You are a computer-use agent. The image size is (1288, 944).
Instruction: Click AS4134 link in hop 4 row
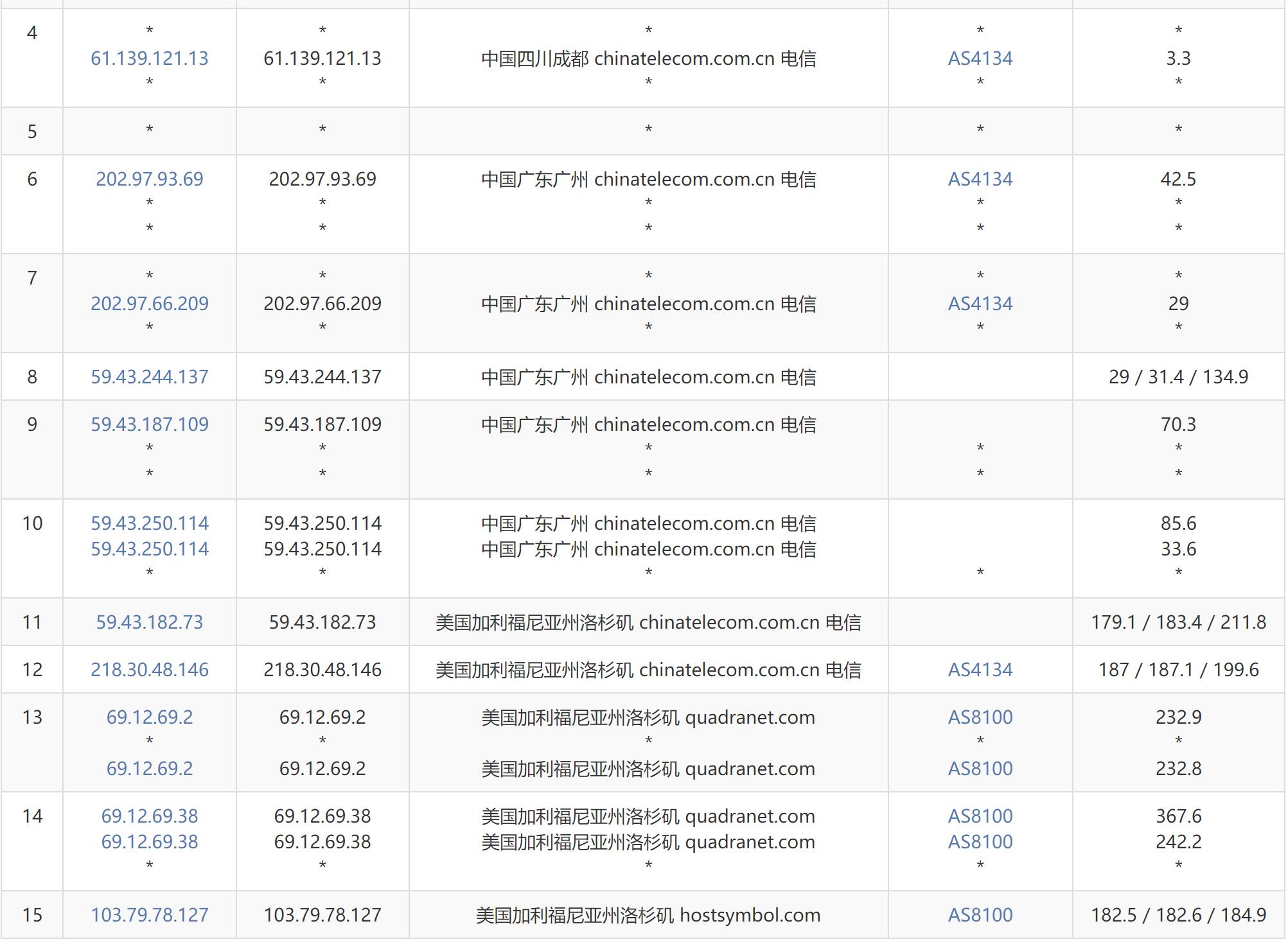coord(980,58)
